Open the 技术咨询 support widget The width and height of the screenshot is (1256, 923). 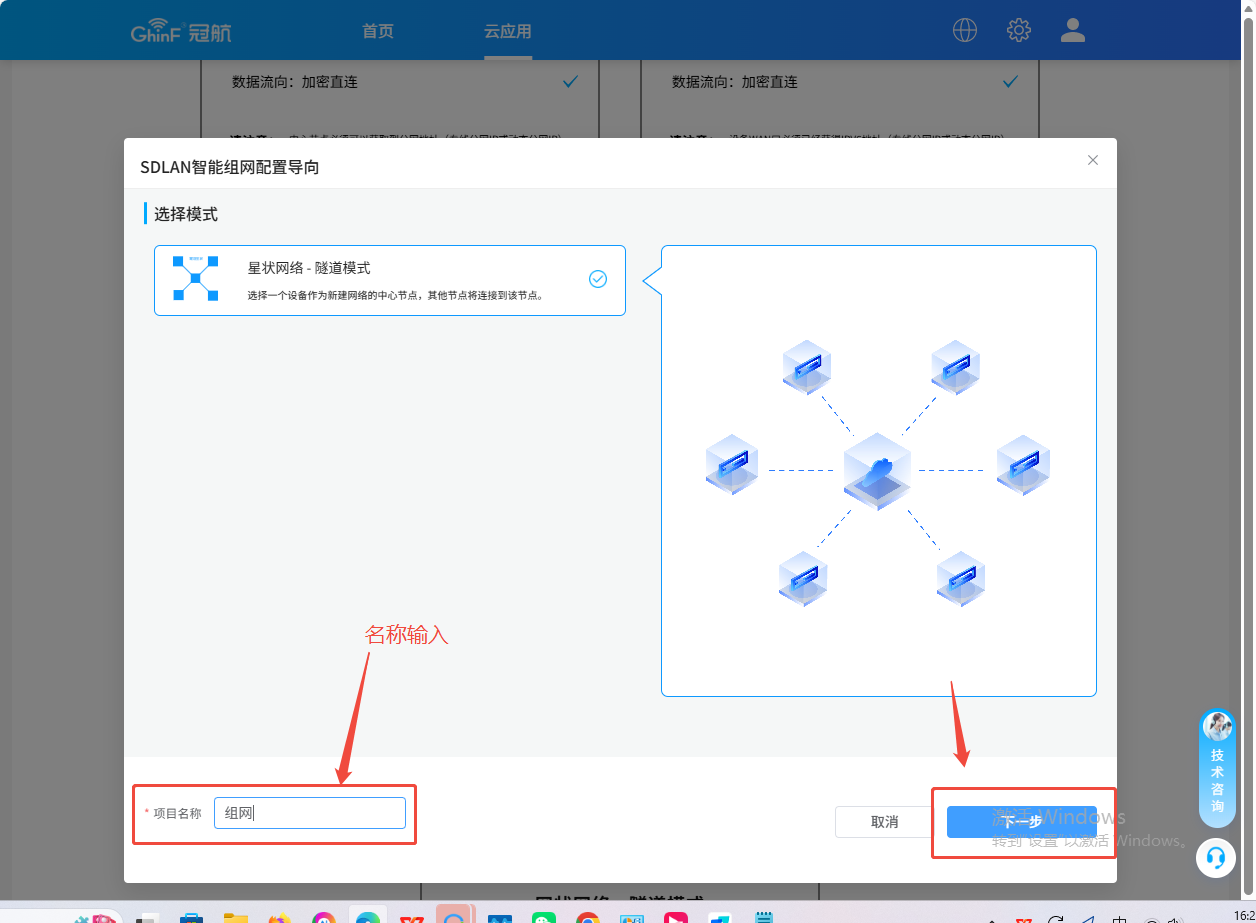pos(1217,768)
